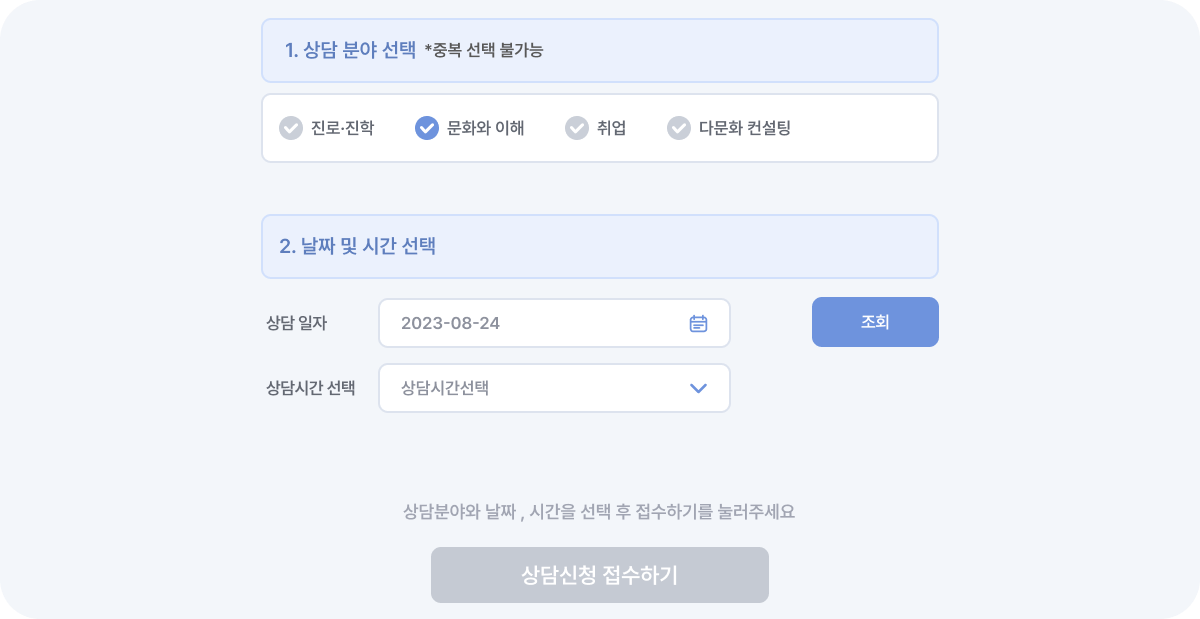Open the calendar date picker icon

697,322
